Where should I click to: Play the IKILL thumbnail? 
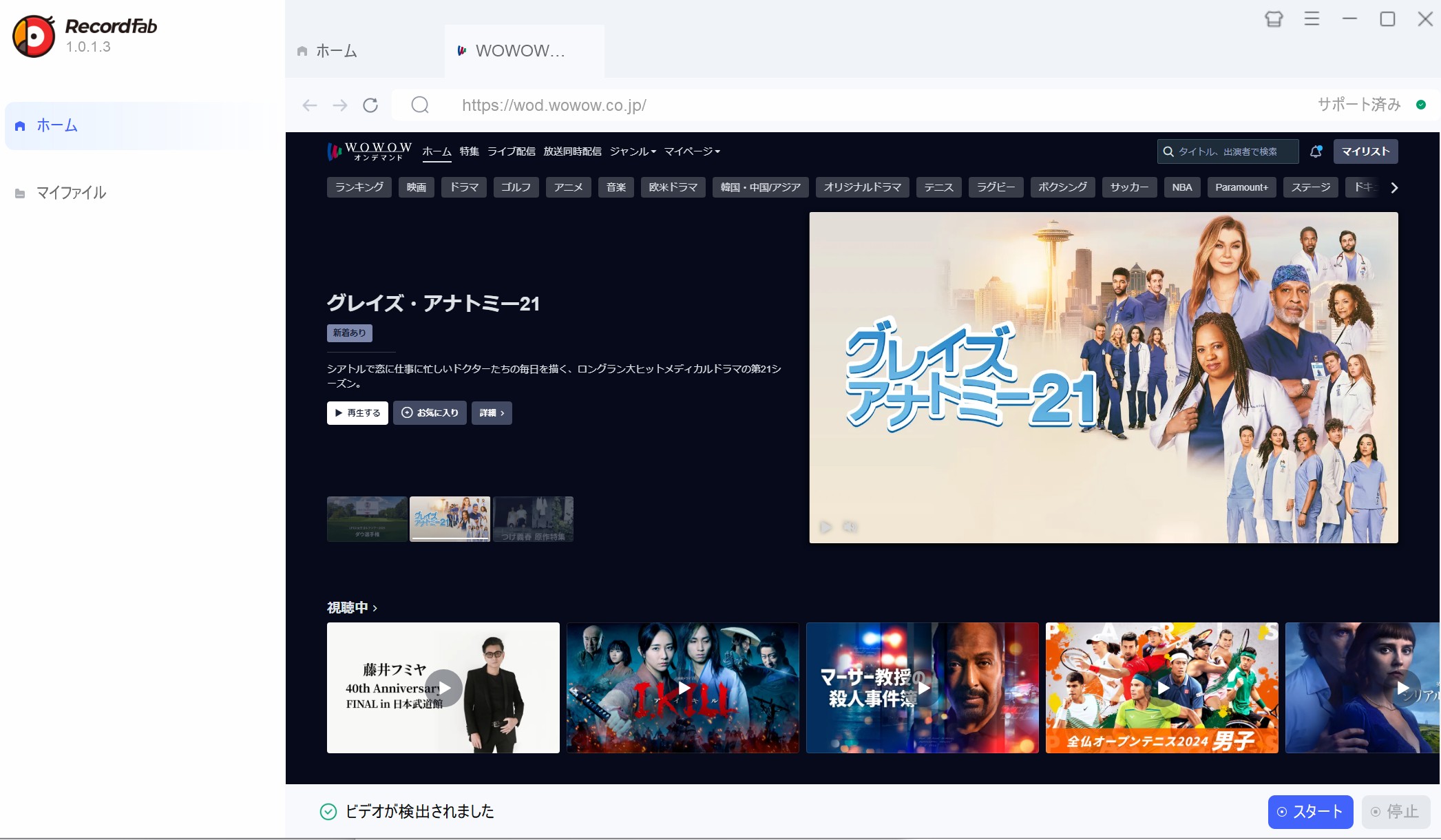click(x=683, y=688)
